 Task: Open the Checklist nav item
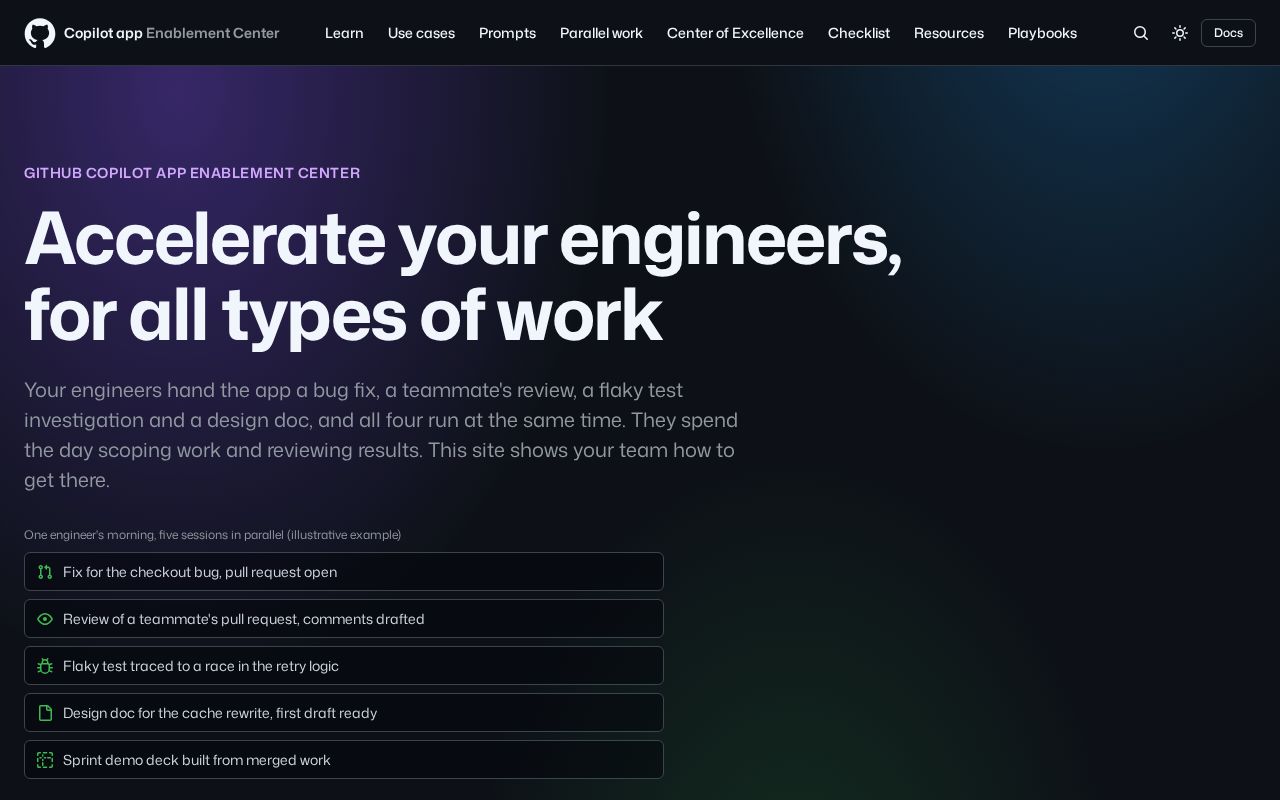point(859,33)
